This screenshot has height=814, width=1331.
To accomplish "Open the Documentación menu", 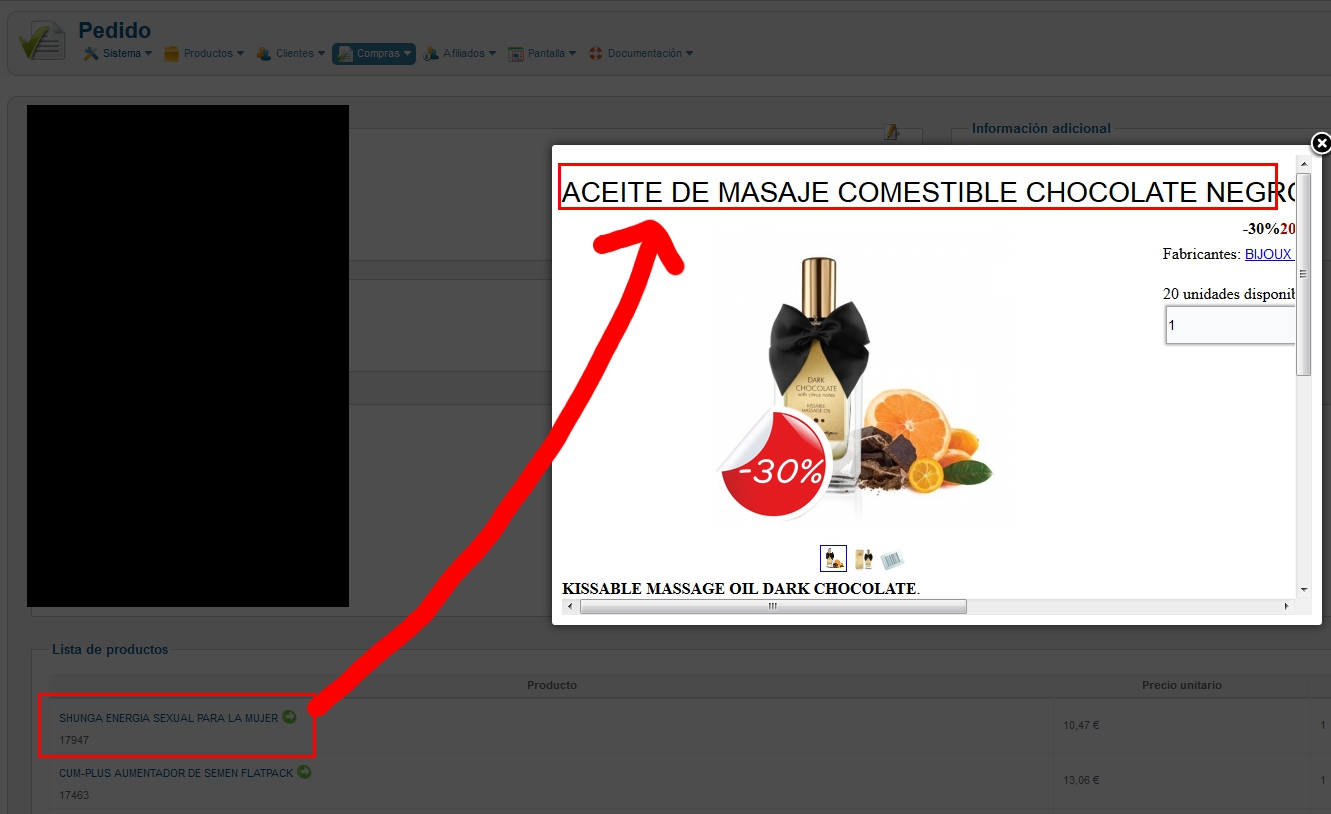I will pyautogui.click(x=640, y=53).
